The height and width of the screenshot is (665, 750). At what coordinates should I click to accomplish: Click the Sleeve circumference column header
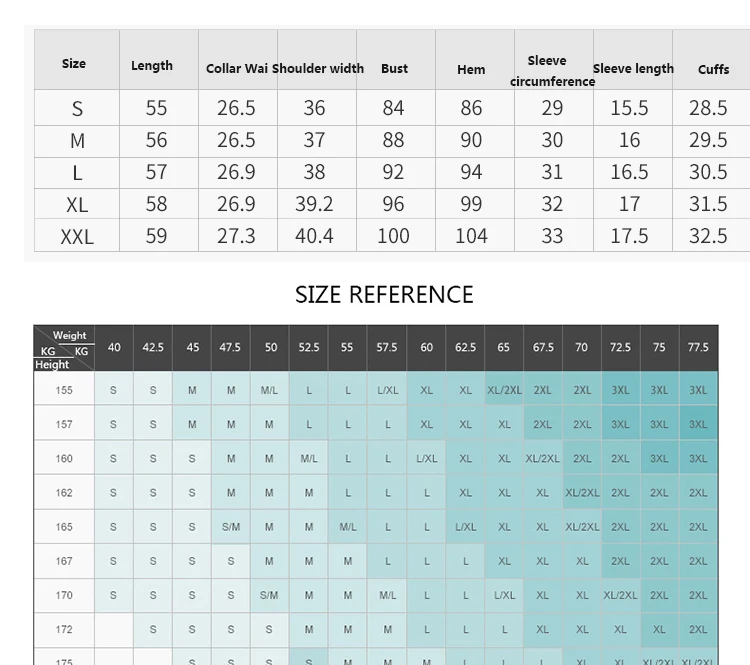pos(552,71)
